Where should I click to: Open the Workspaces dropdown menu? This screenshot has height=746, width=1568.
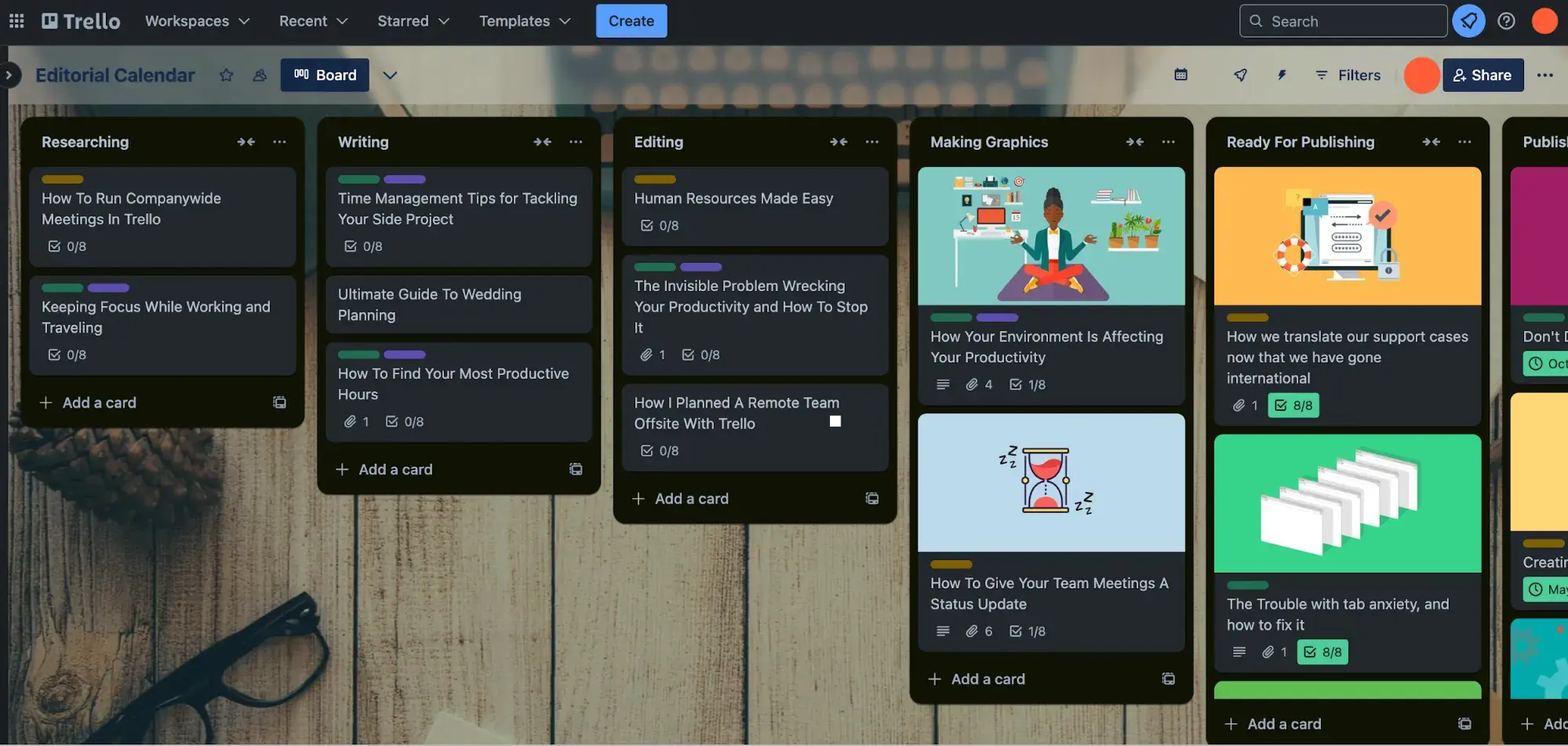[198, 21]
